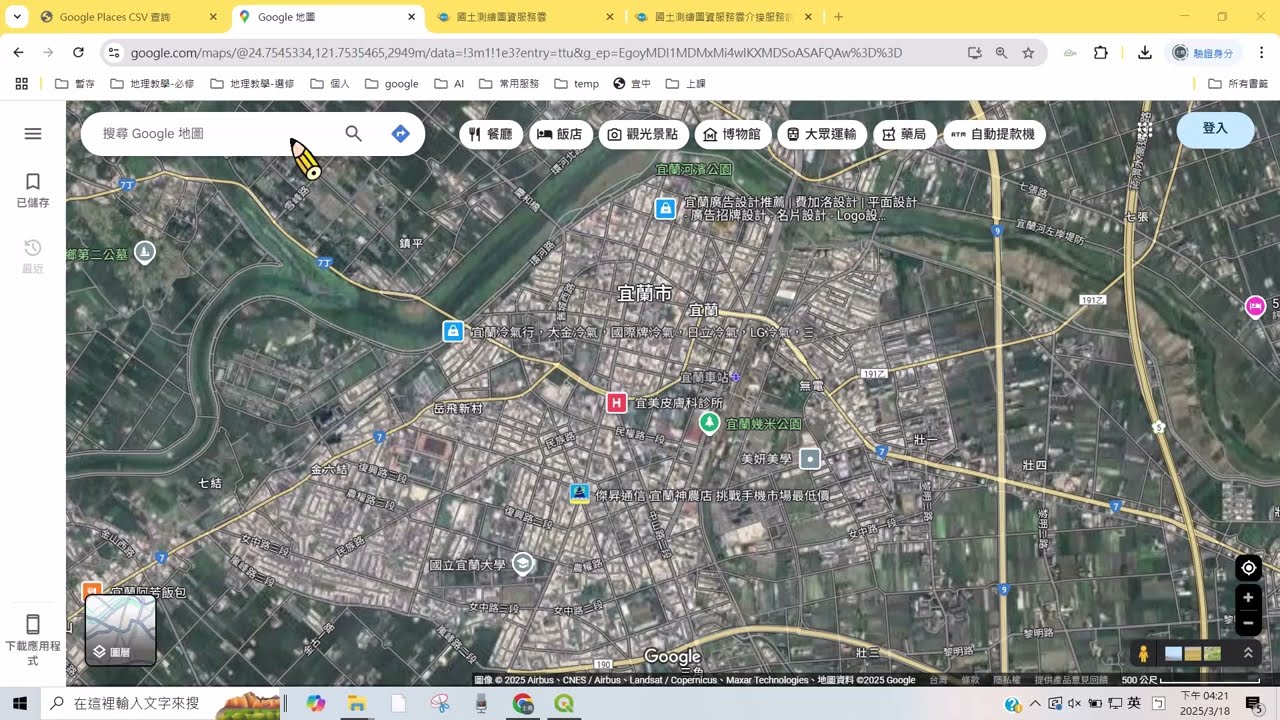Open the Google Maps hamburger menu

33,134
